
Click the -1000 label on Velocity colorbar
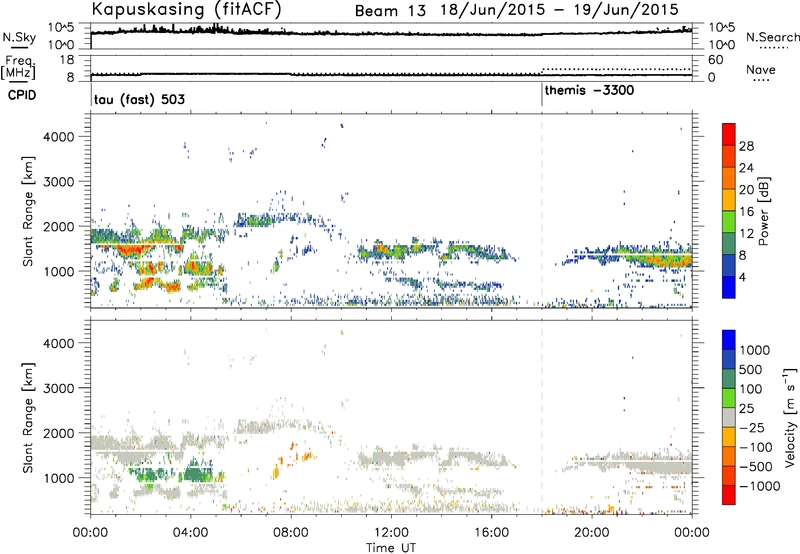[x=759, y=486]
